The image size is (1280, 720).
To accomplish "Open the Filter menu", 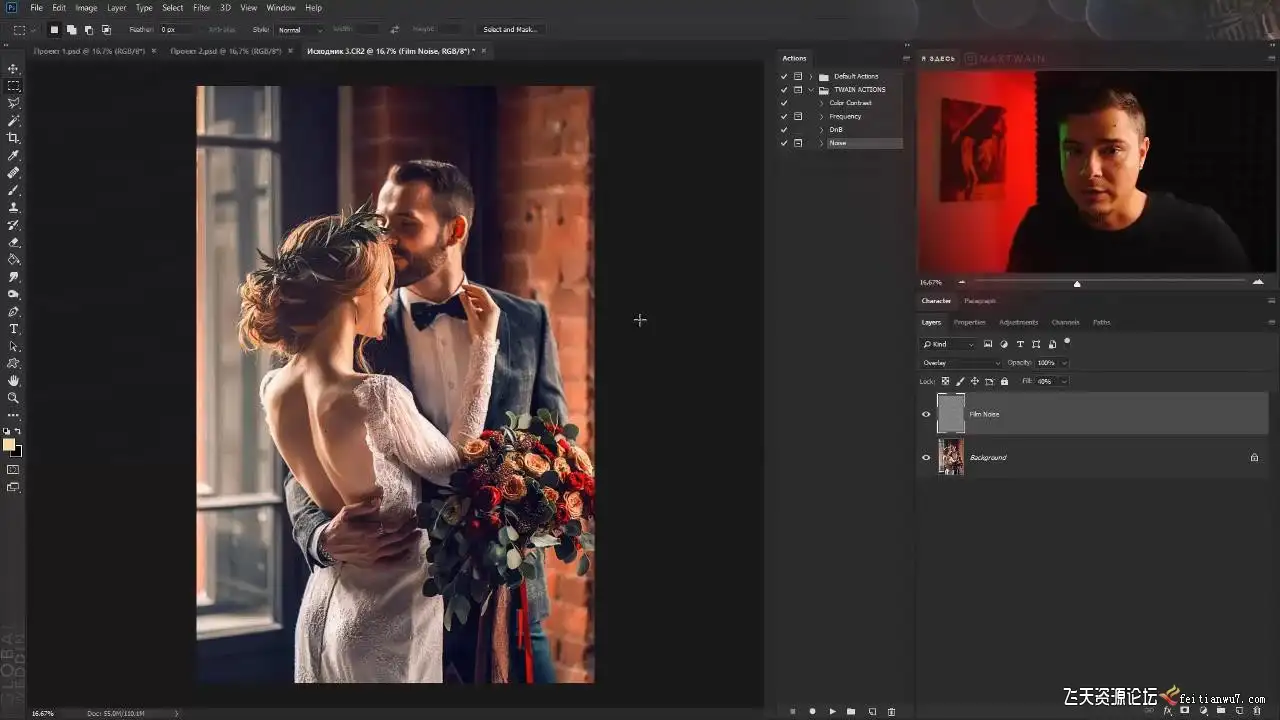I will (202, 8).
